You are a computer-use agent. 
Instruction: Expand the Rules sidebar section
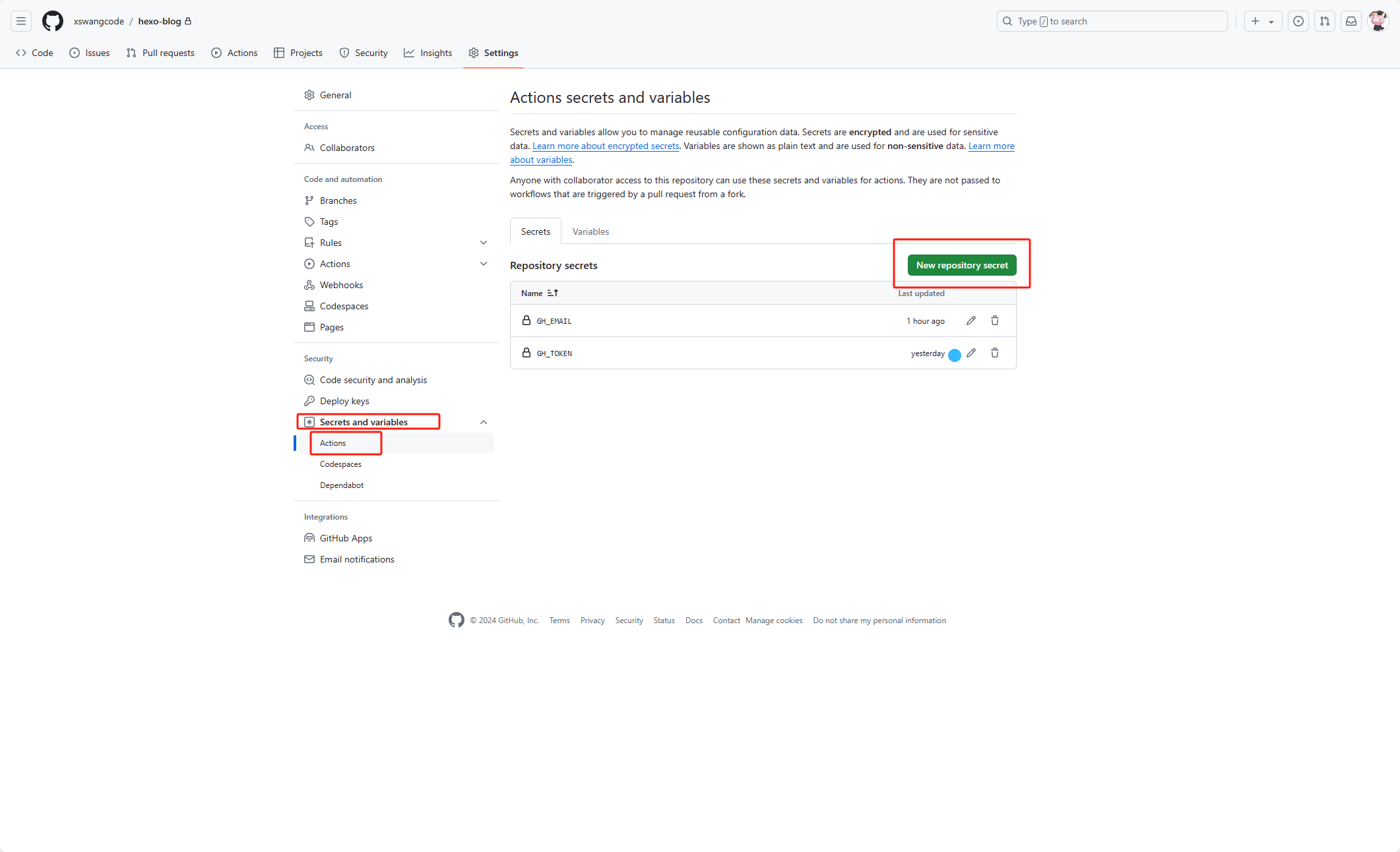484,243
